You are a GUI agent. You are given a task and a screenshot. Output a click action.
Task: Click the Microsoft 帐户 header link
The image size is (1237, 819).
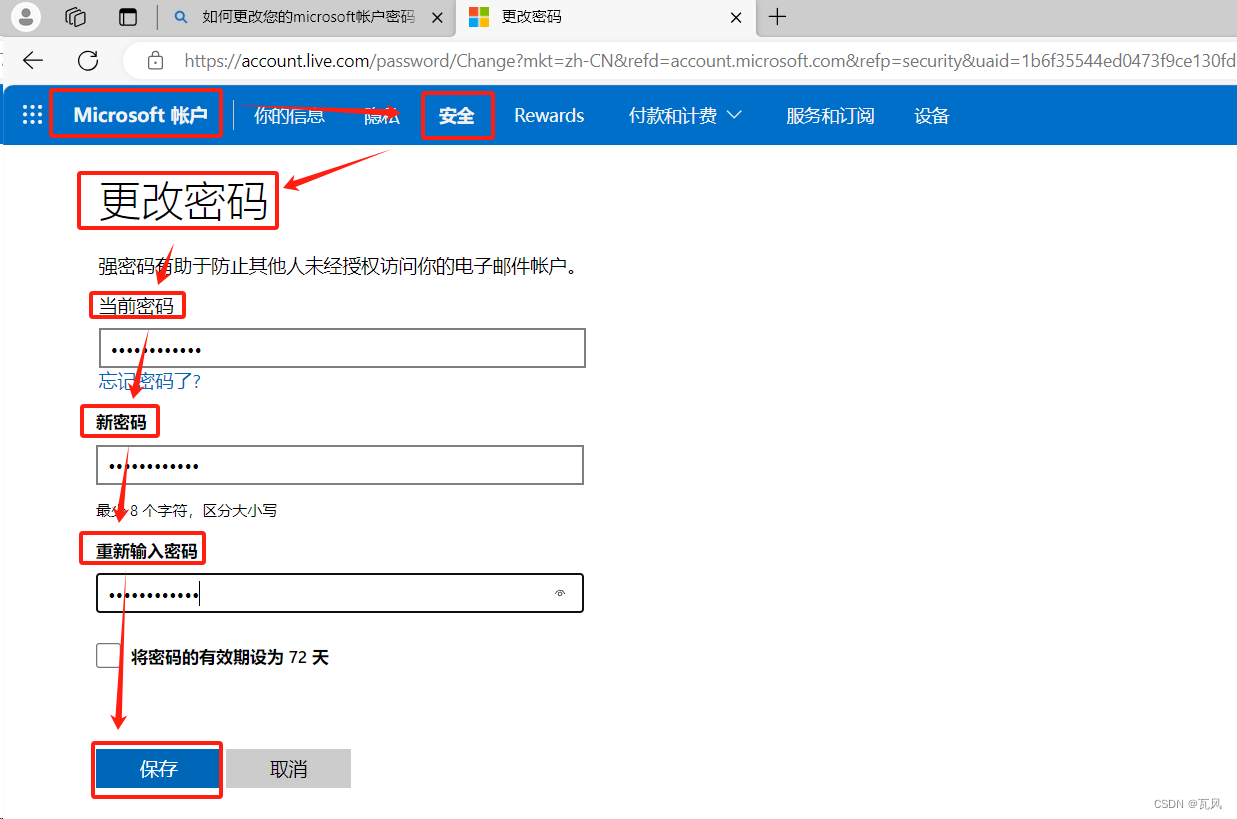point(140,115)
